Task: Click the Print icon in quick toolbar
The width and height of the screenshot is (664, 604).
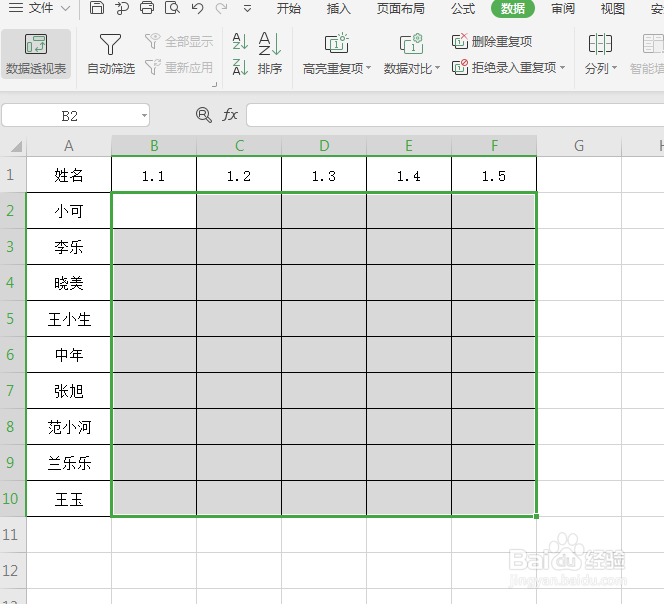Action: click(x=147, y=8)
